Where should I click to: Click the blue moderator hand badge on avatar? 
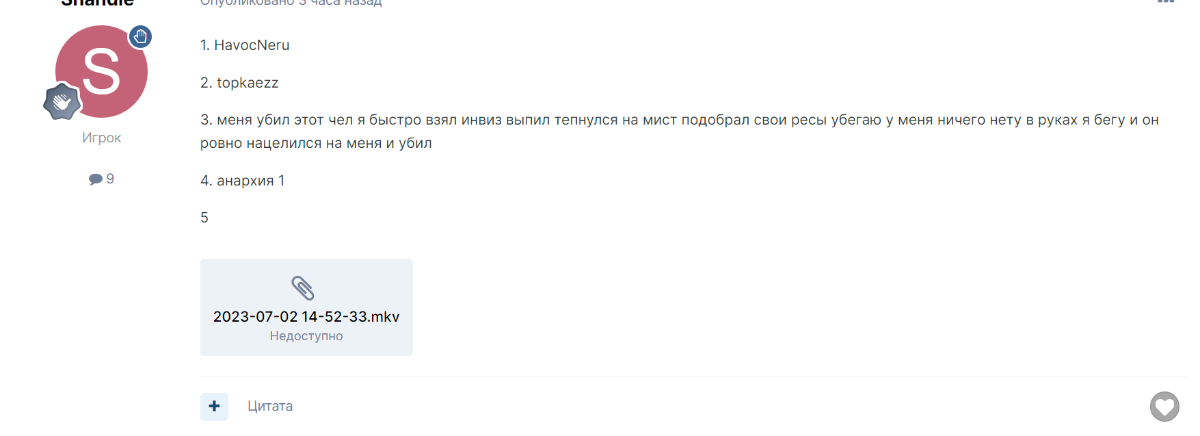pyautogui.click(x=140, y=37)
